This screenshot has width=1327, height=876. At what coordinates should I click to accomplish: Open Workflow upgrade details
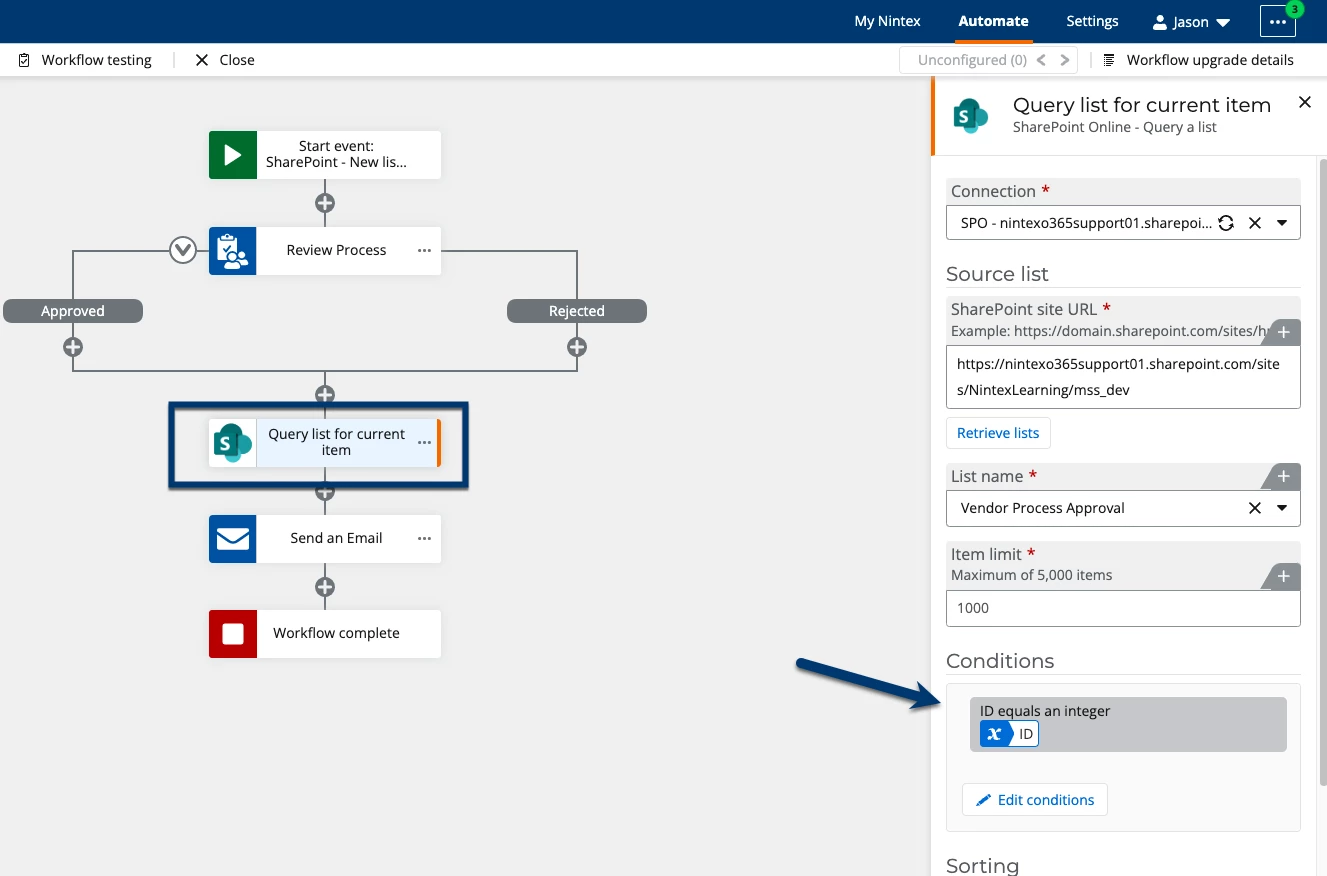(1198, 60)
